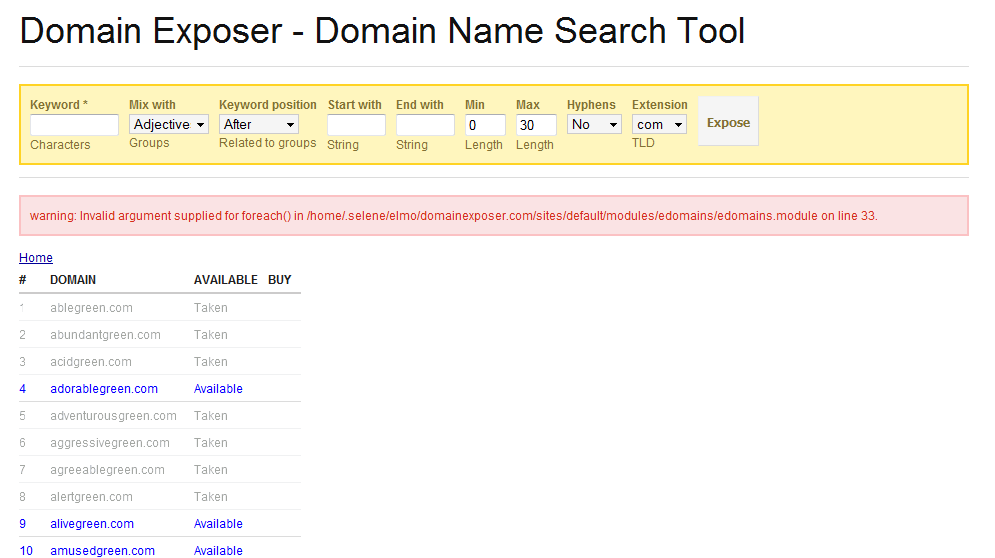The height and width of the screenshot is (558, 995).
Task: Follow the Home breadcrumb link
Action: pyautogui.click(x=36, y=258)
